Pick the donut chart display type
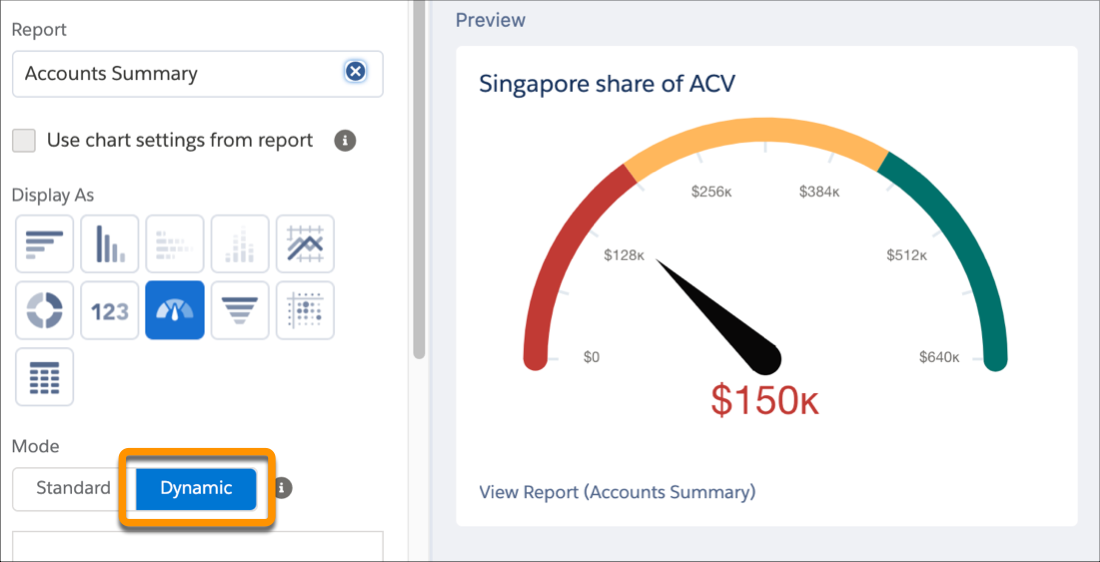Screen dimensions: 1100x562 (x=44, y=310)
